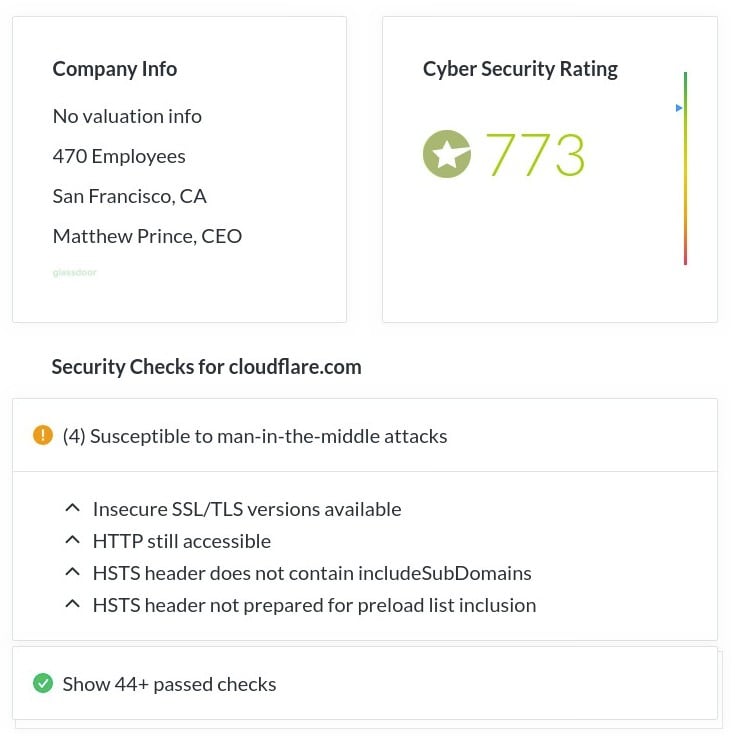This screenshot has height=742, width=735.
Task: Click the 470 Employees line
Action: pos(119,156)
